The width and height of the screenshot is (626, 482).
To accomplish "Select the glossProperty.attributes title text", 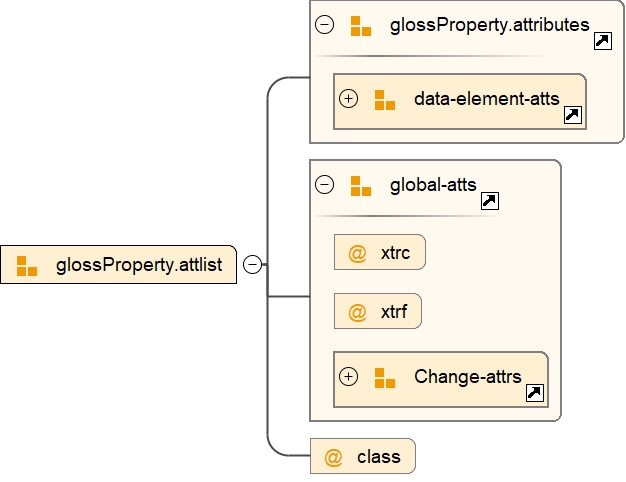I will [x=489, y=25].
